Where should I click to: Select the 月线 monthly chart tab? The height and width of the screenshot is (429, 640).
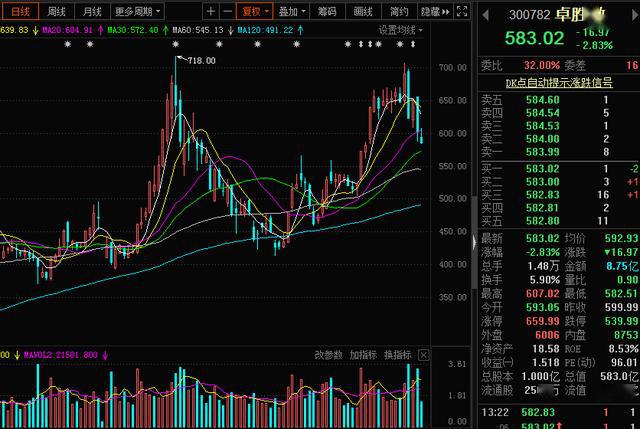[x=91, y=12]
